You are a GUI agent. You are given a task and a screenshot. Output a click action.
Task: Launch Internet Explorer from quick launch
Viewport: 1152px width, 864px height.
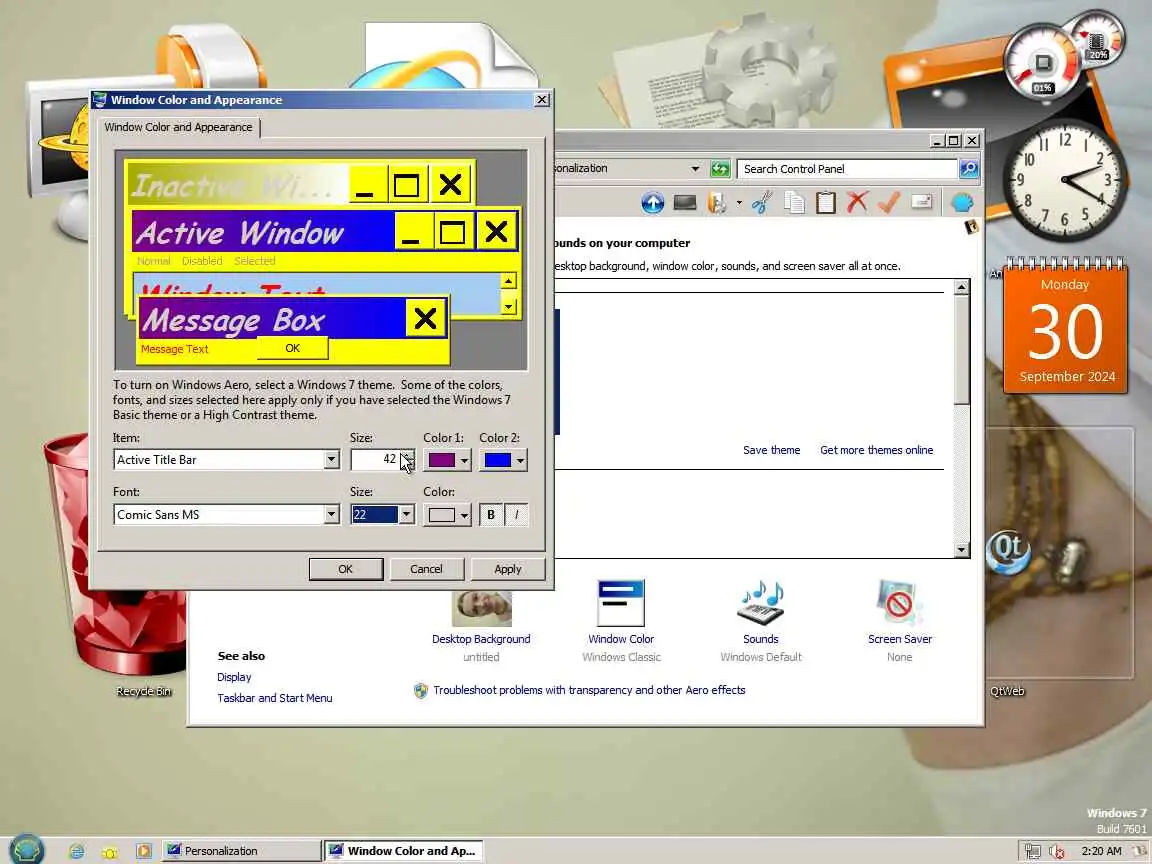coord(76,852)
